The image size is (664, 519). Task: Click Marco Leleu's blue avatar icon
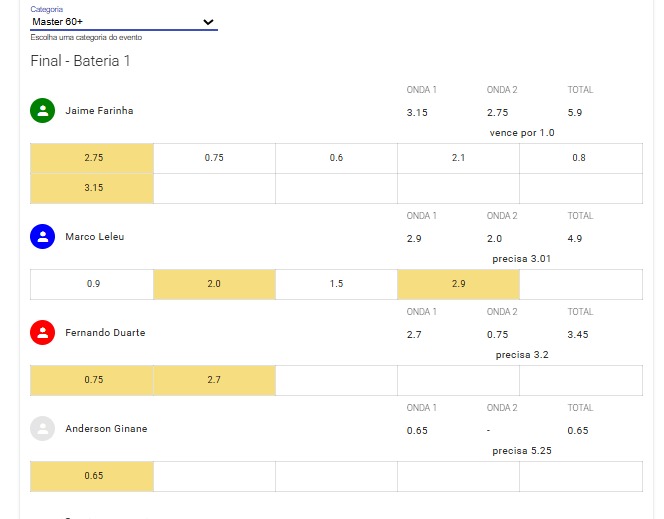point(42,236)
